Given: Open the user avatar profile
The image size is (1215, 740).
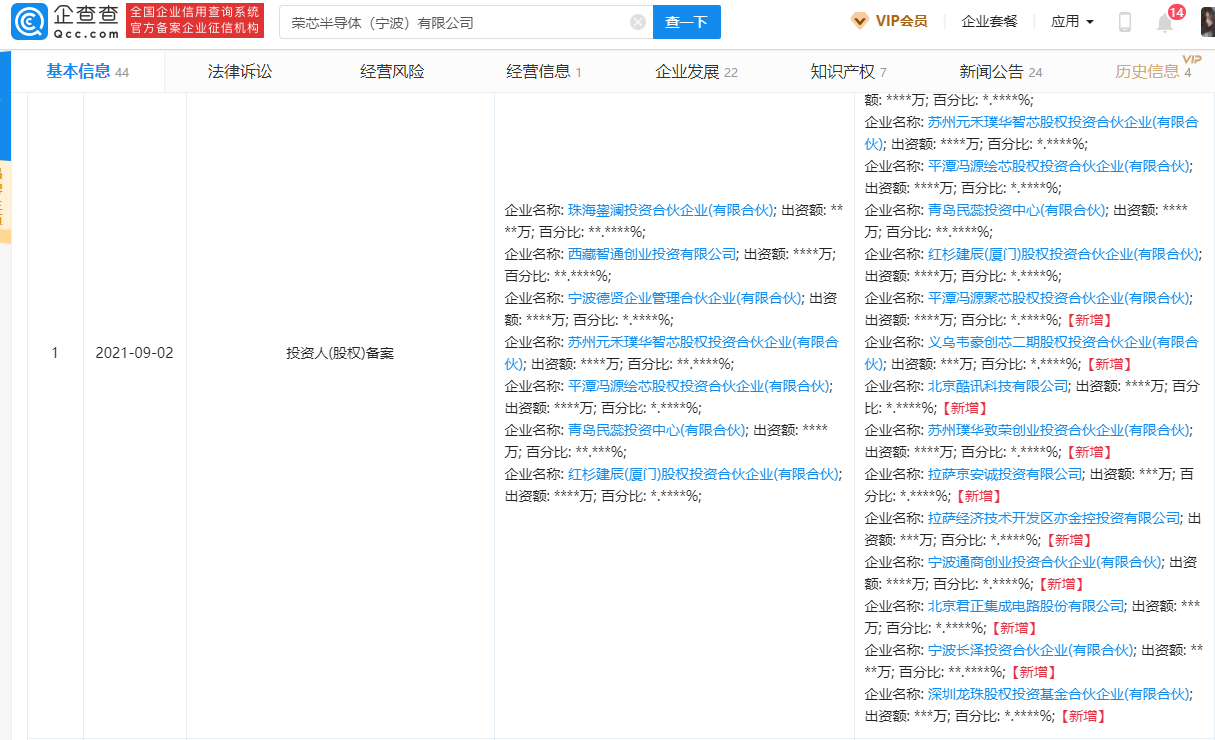Looking at the screenshot, I should click(x=1207, y=22).
